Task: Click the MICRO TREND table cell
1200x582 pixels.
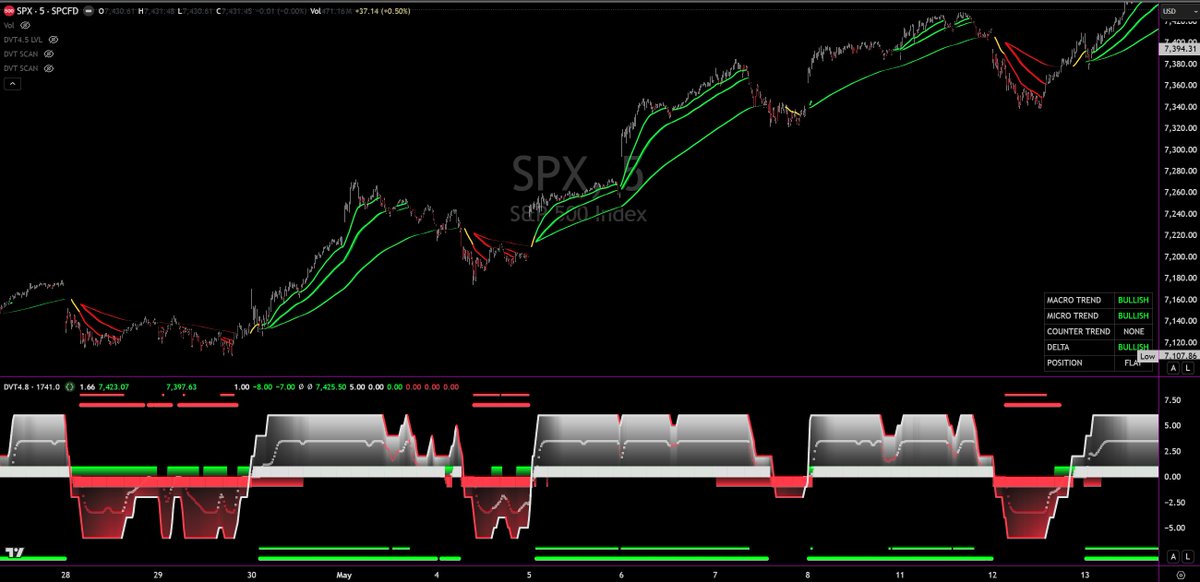Action: 1077,316
